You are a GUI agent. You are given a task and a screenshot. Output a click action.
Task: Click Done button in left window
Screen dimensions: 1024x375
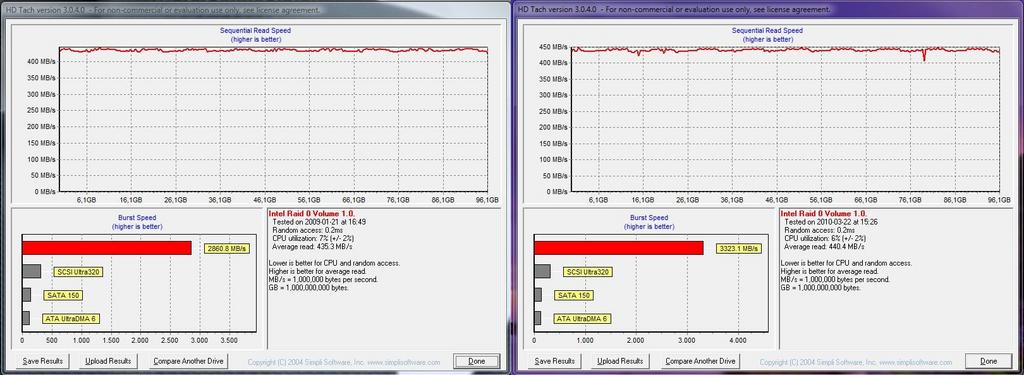(477, 361)
